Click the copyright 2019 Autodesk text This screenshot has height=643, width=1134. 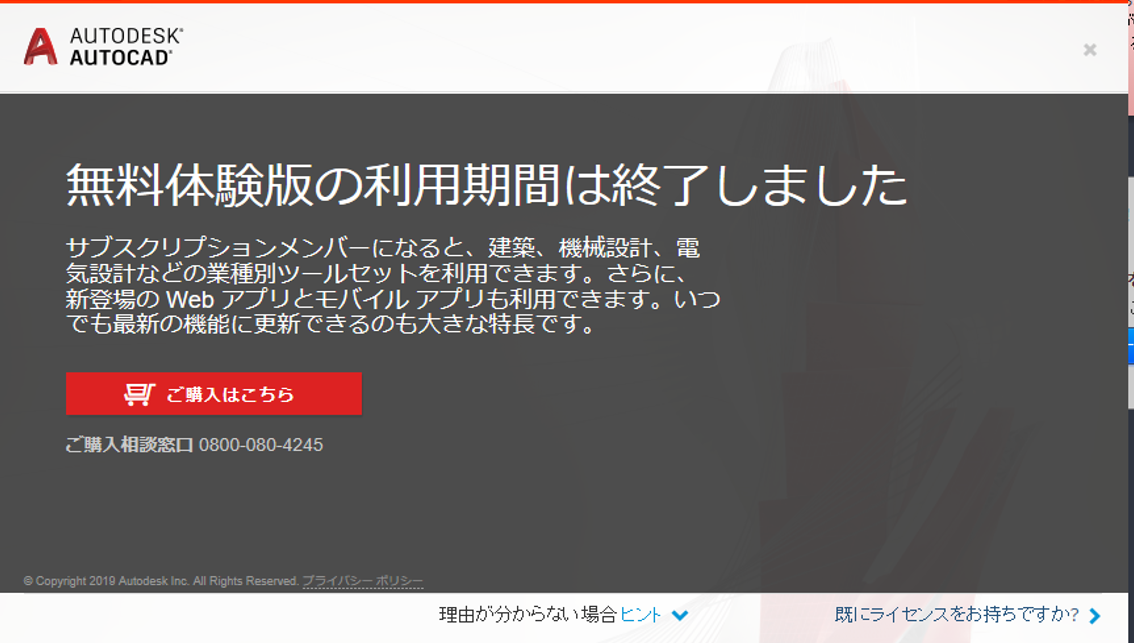pos(161,581)
